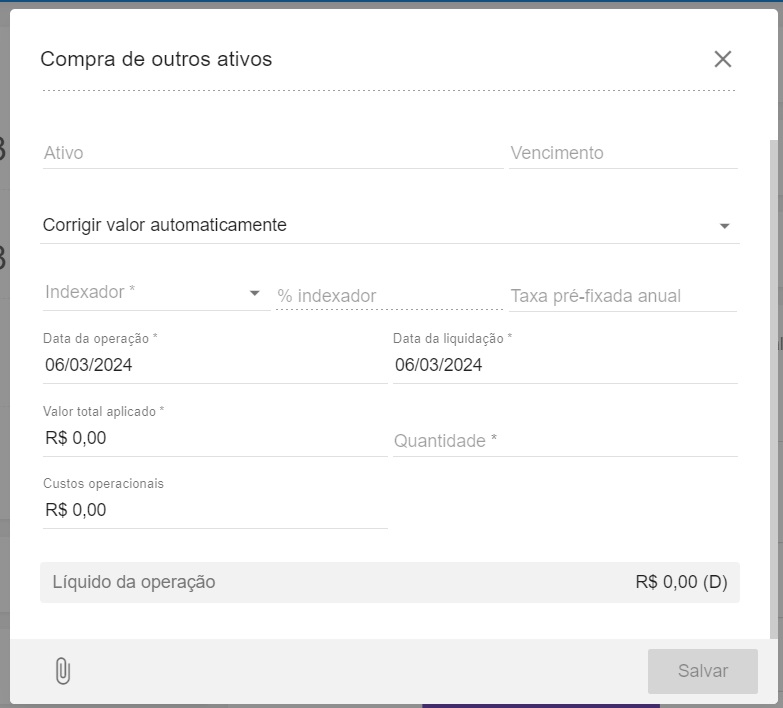The width and height of the screenshot is (783, 708).
Task: Click the R$ 0,00 (D) net total
Action: [x=681, y=582]
